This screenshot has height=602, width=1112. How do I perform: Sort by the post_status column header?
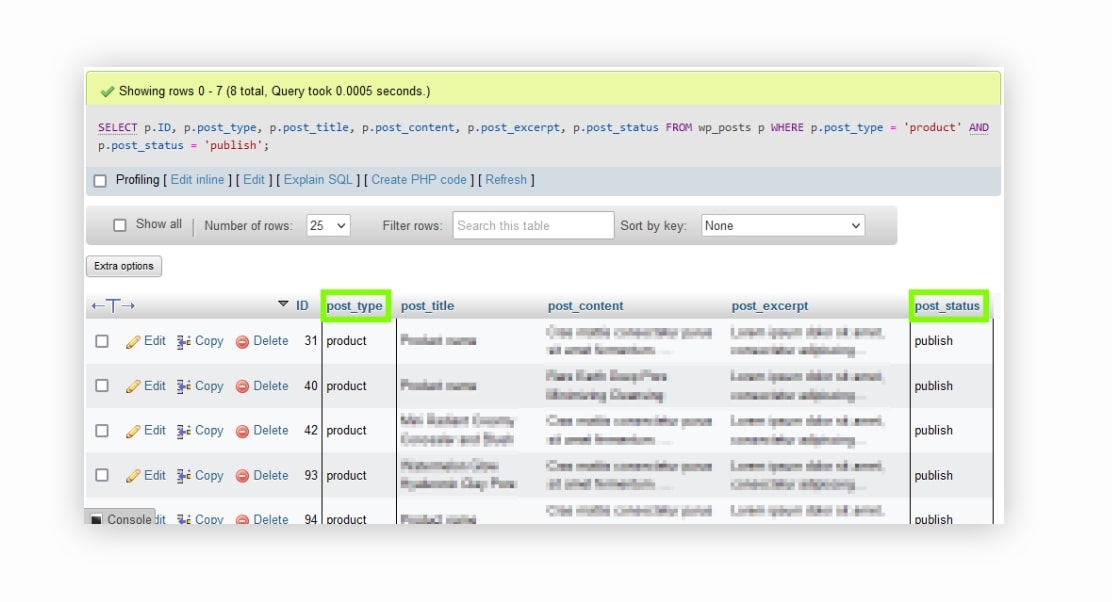click(946, 305)
